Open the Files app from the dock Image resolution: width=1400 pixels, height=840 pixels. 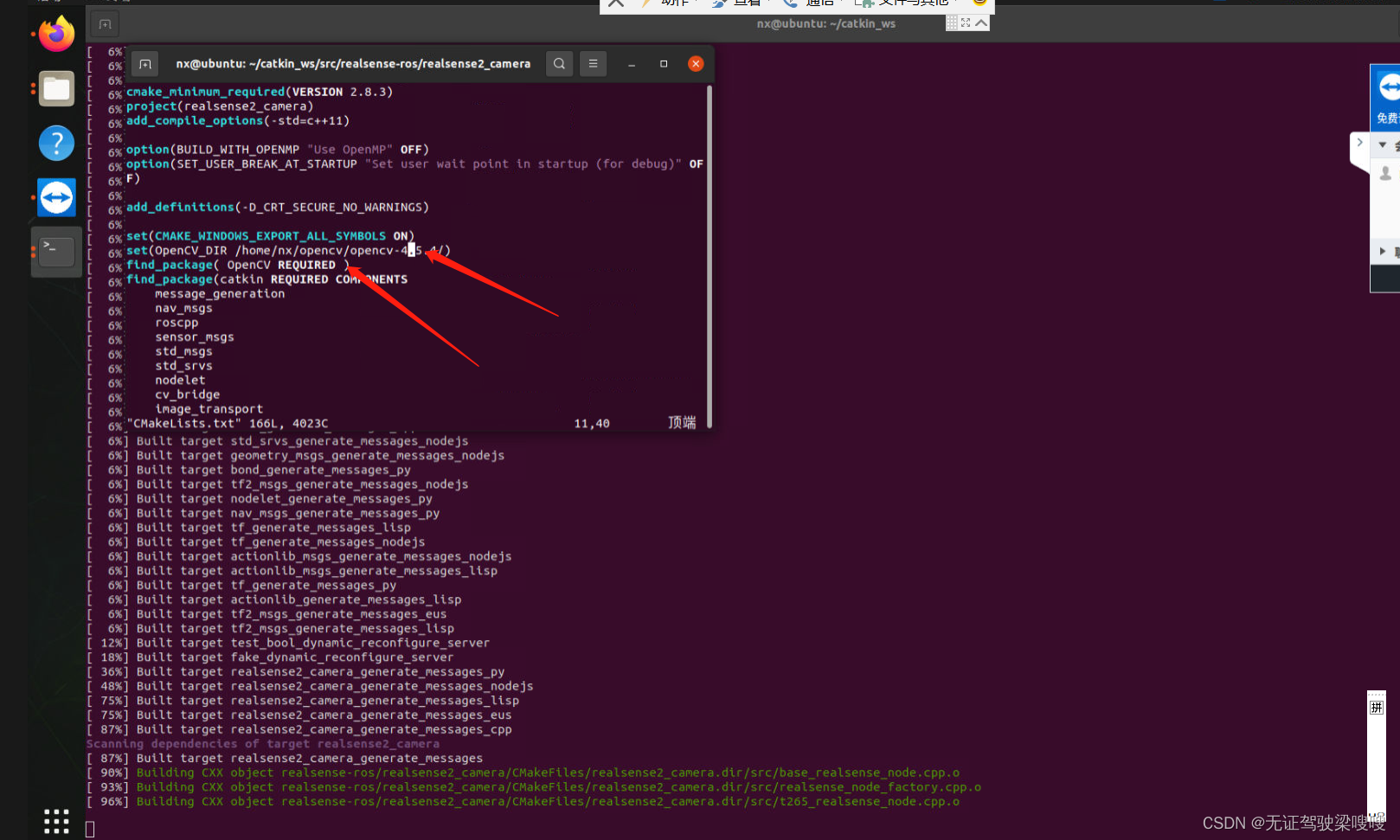[55, 88]
